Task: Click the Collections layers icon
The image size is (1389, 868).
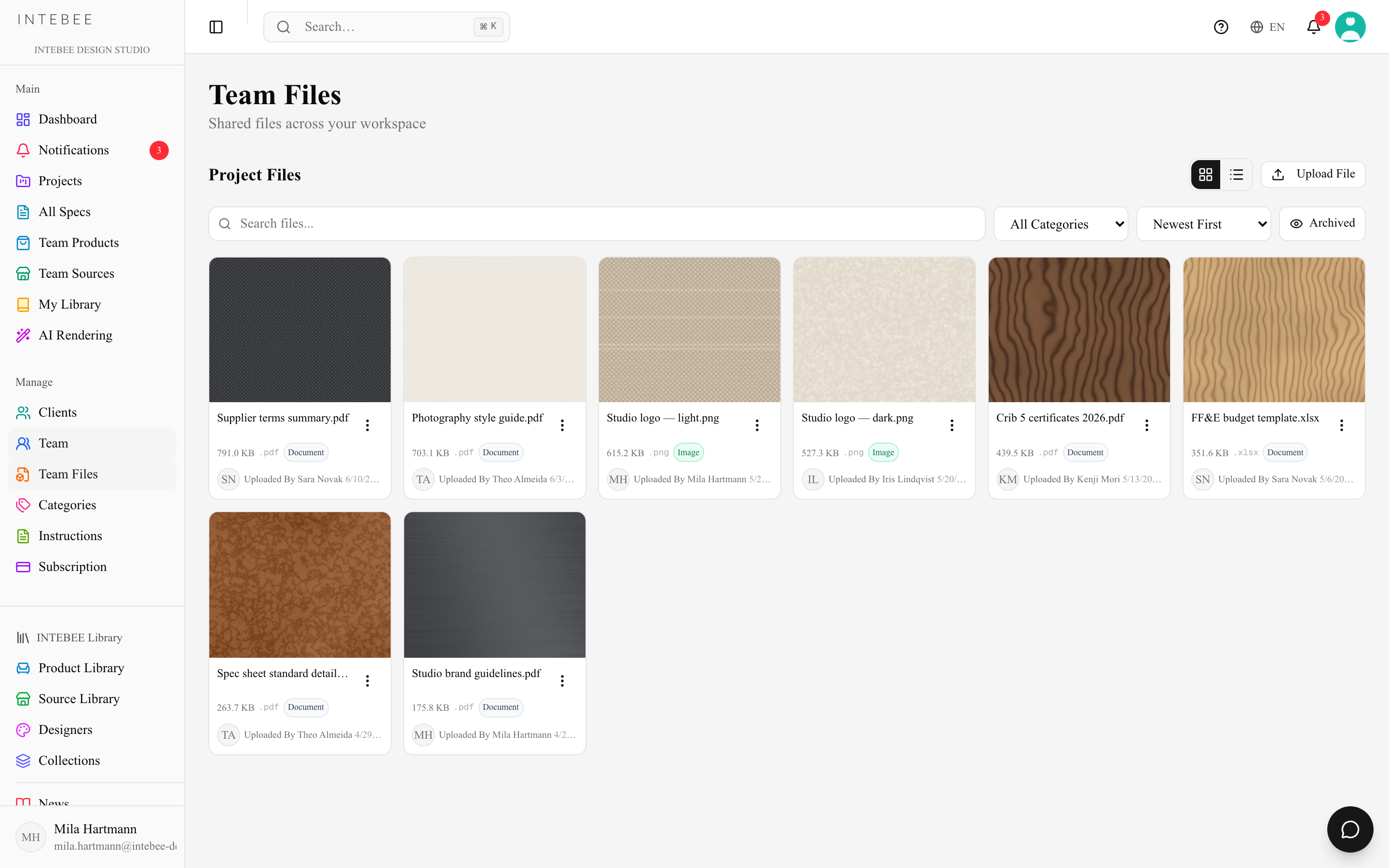Action: 23,760
